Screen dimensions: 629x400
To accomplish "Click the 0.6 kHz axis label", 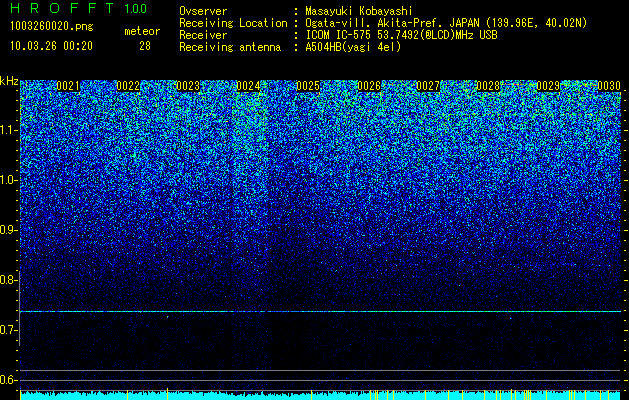I will coord(7,380).
